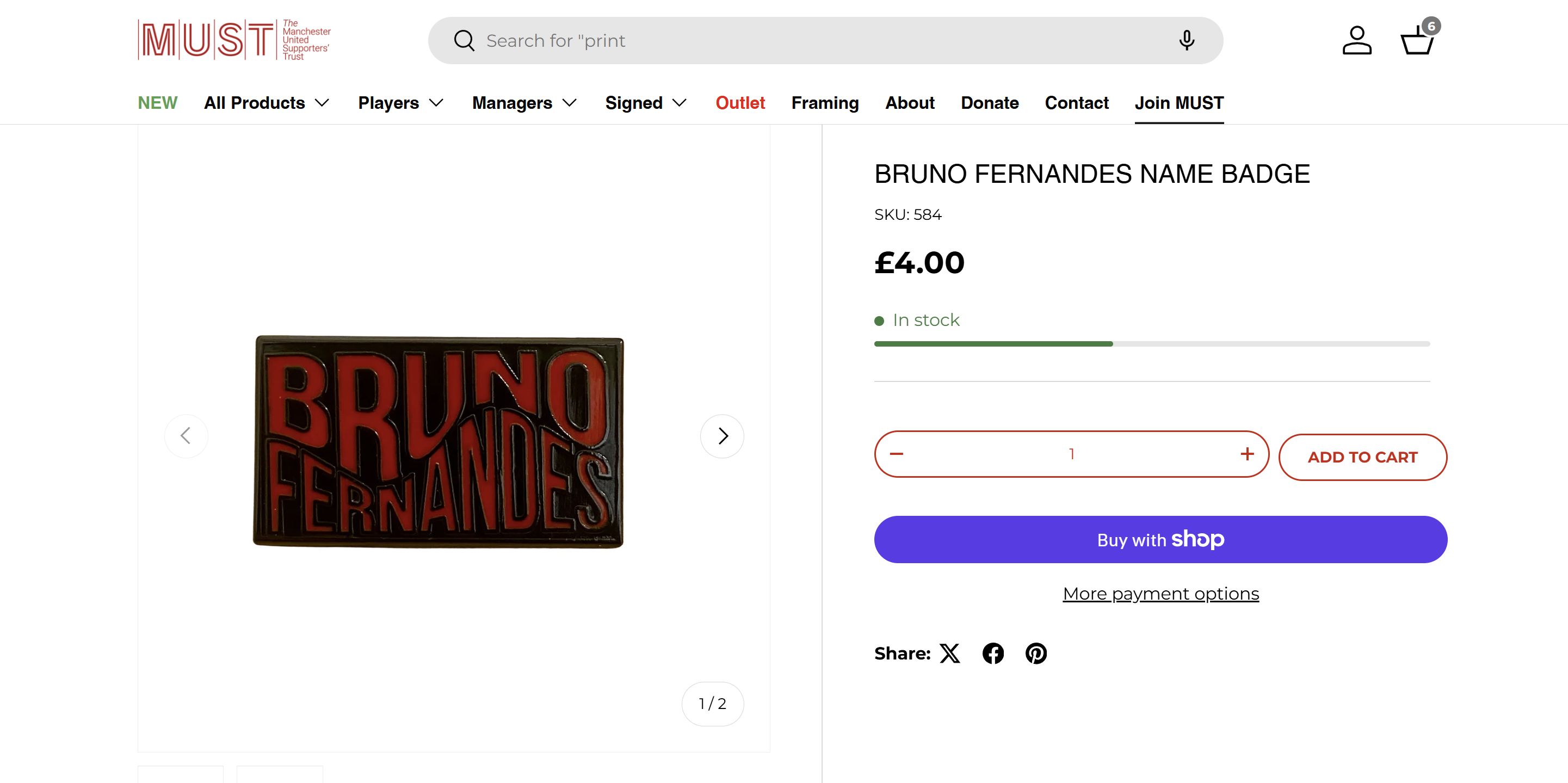Open the Managers dropdown menu
The image size is (1568, 783).
coord(524,103)
